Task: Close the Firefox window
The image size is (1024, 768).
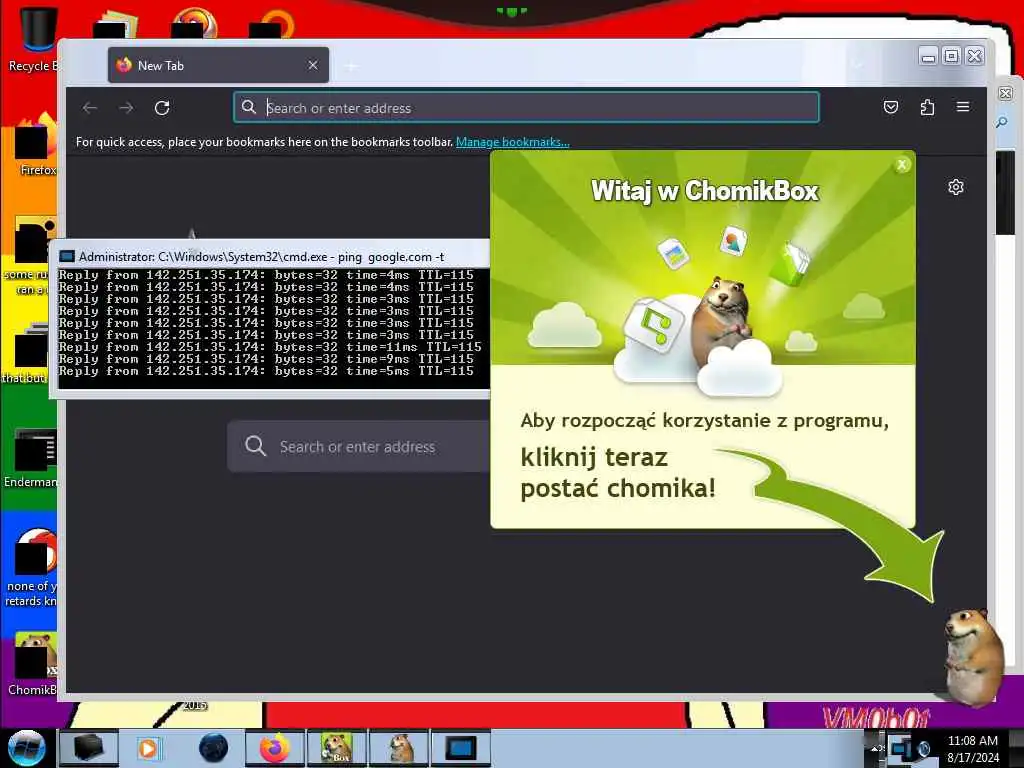Action: pyautogui.click(x=974, y=57)
